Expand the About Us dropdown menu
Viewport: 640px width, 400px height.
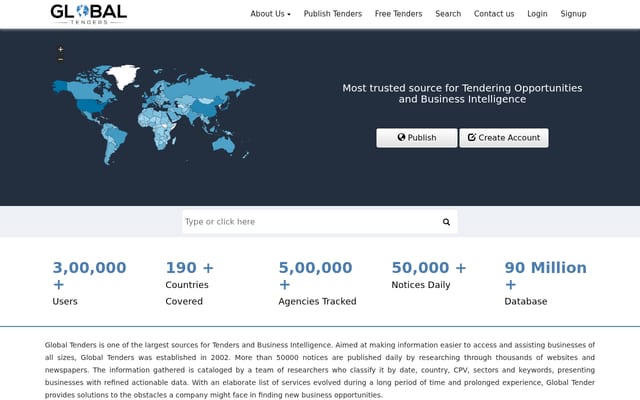270,14
